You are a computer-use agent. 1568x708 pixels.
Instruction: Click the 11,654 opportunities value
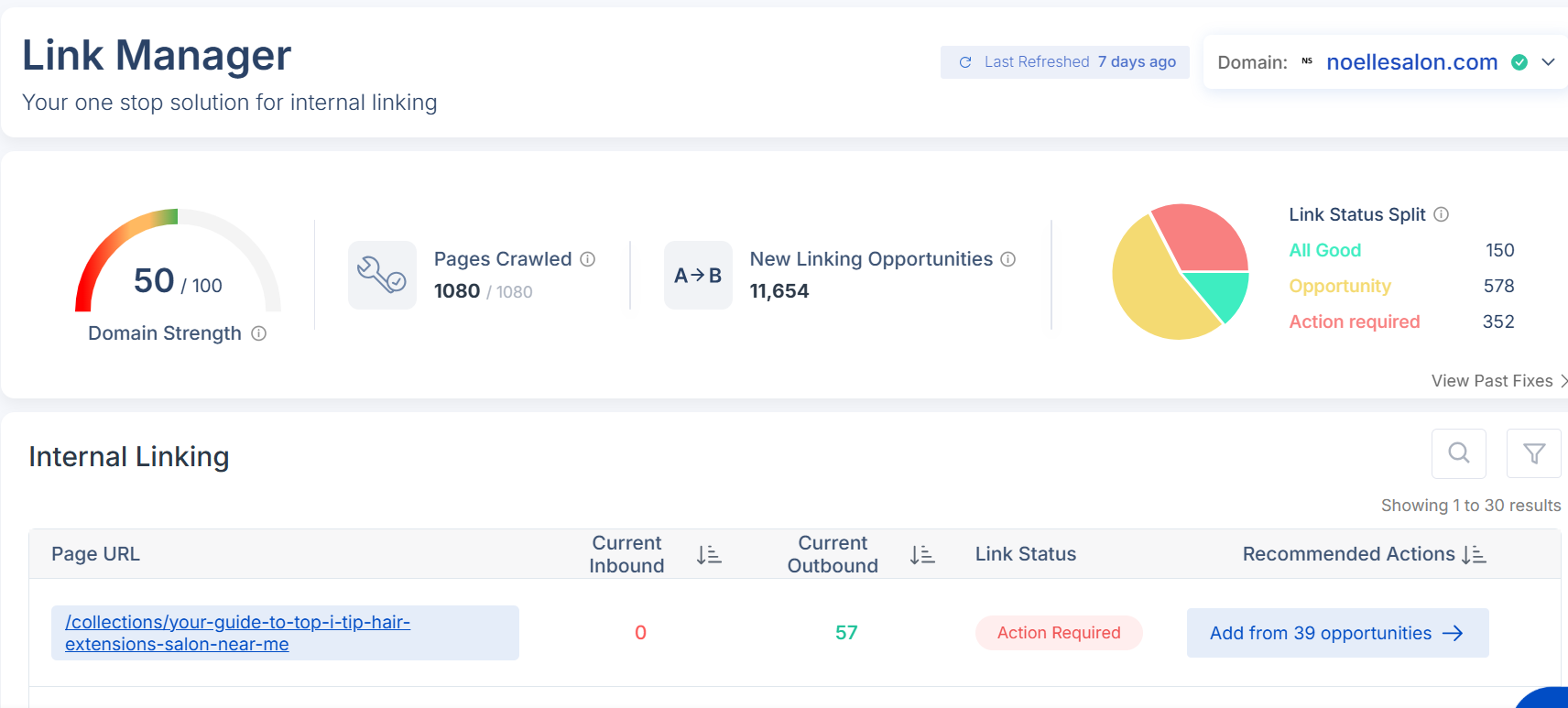(779, 291)
